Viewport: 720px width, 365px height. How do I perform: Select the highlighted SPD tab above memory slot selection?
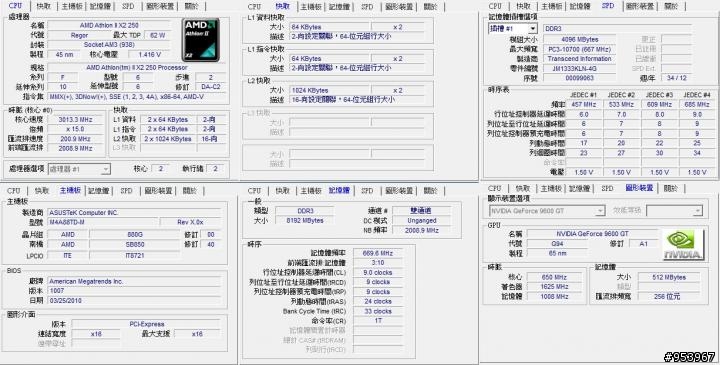608,6
